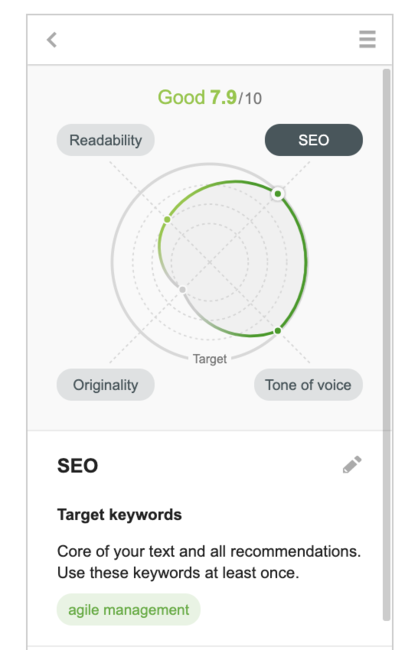Image resolution: width=418 pixels, height=650 pixels.
Task: Click the Good 7.9/10 overall score
Action: click(x=210, y=98)
